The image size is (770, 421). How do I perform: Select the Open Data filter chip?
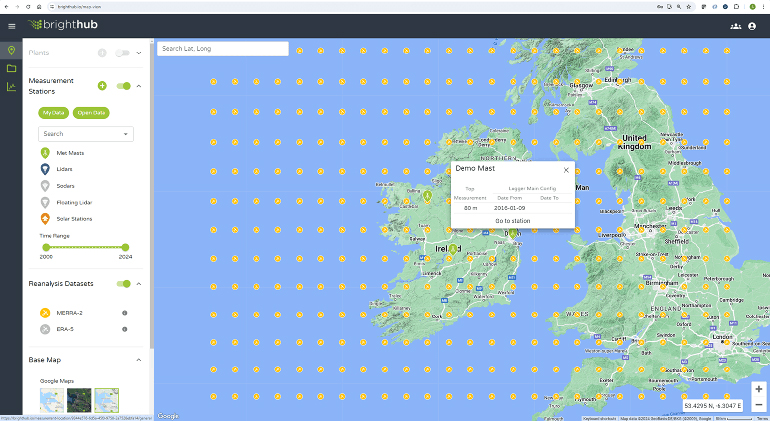pos(91,113)
